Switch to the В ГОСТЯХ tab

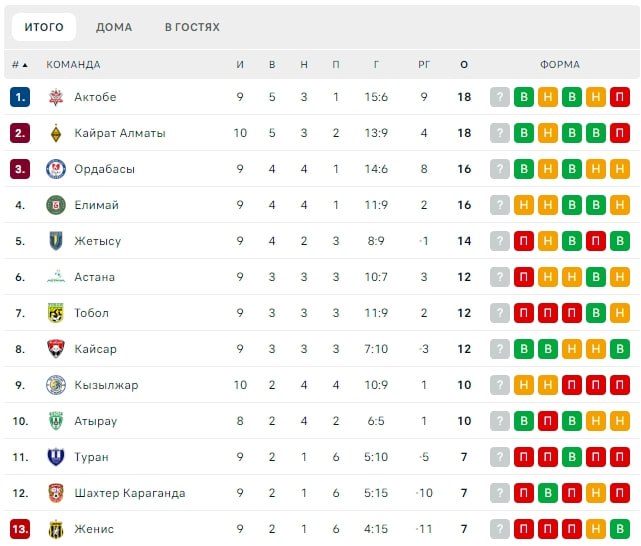(x=192, y=27)
